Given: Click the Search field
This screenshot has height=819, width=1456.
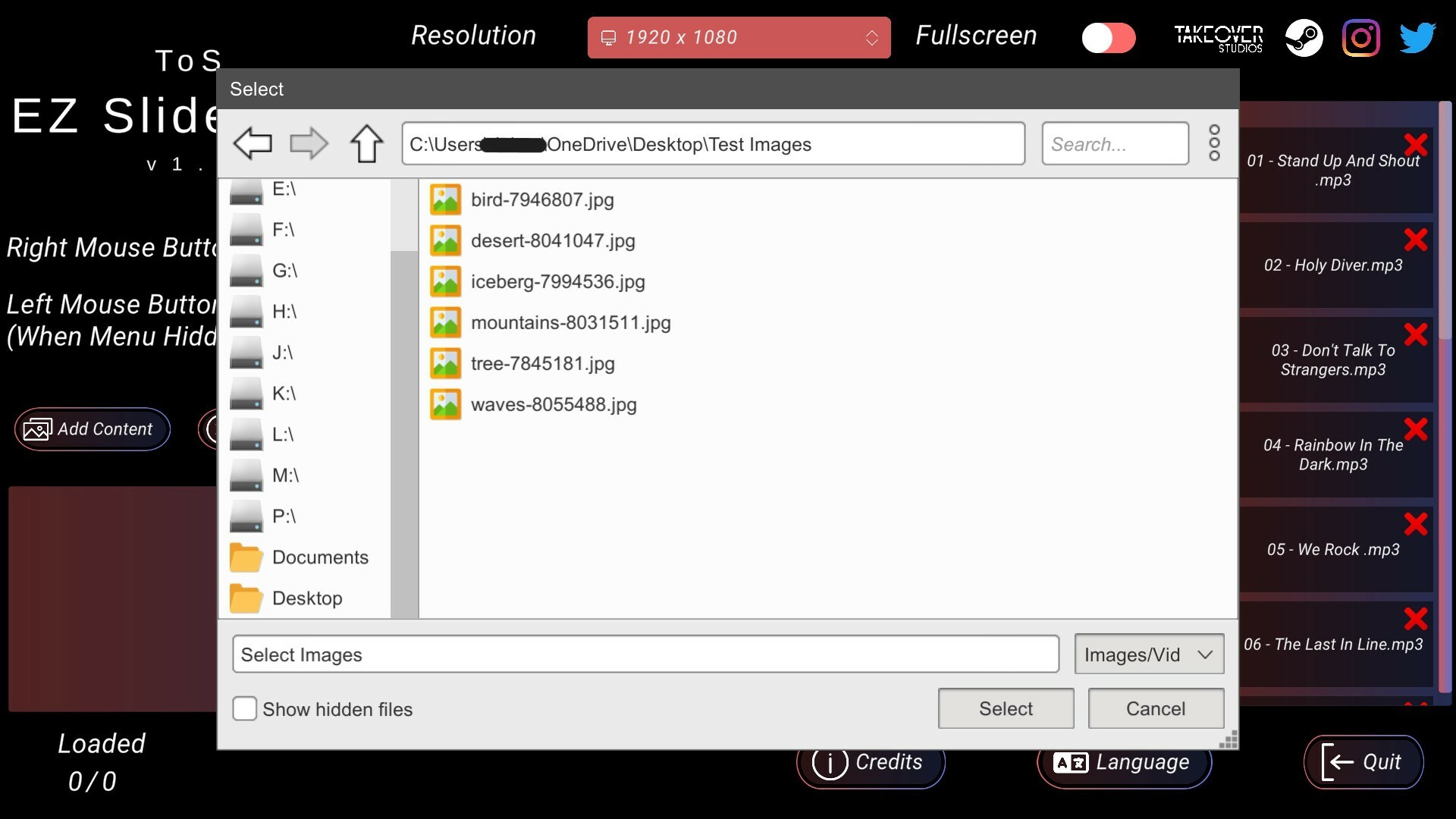Looking at the screenshot, I should (1115, 143).
